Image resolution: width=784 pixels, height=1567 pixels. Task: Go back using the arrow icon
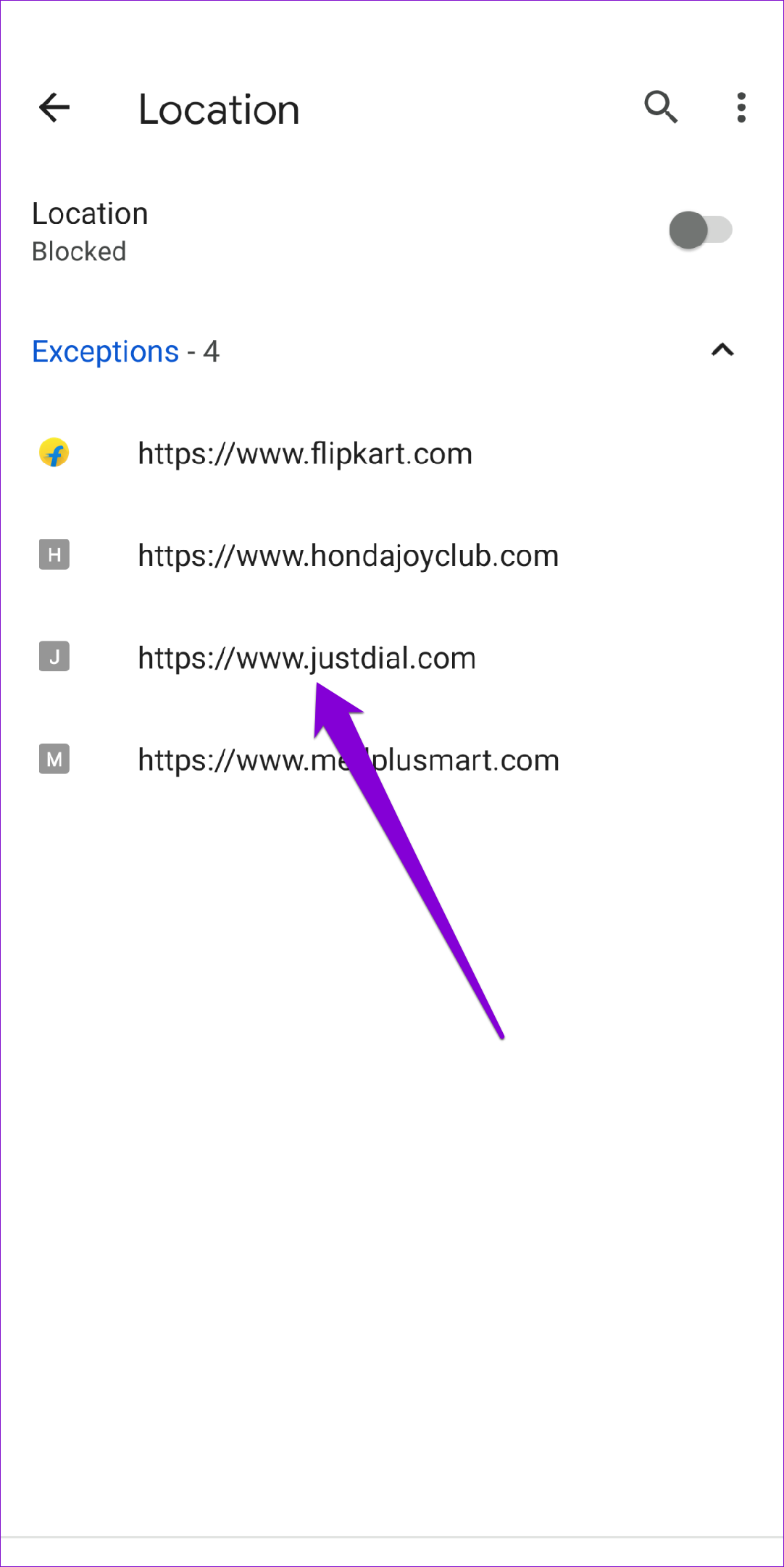54,108
